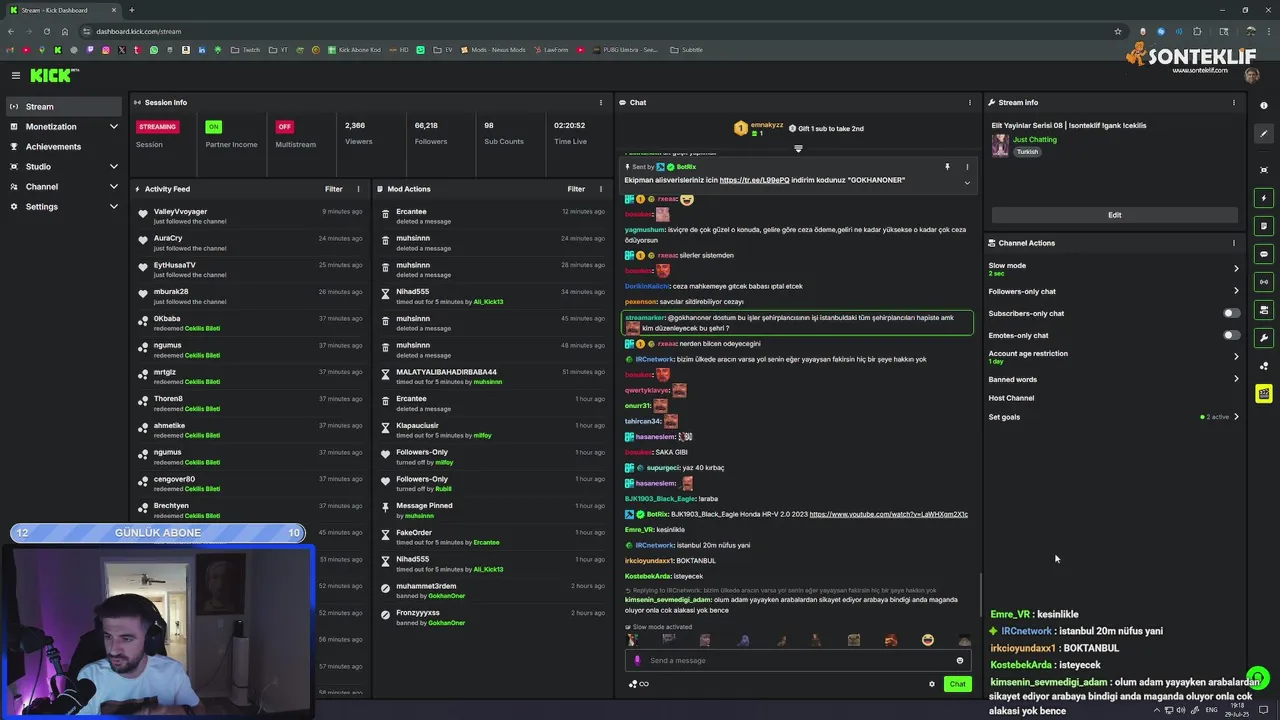Click the Edit button in Stream info
Viewport: 1280px width, 720px height.
click(x=1114, y=215)
